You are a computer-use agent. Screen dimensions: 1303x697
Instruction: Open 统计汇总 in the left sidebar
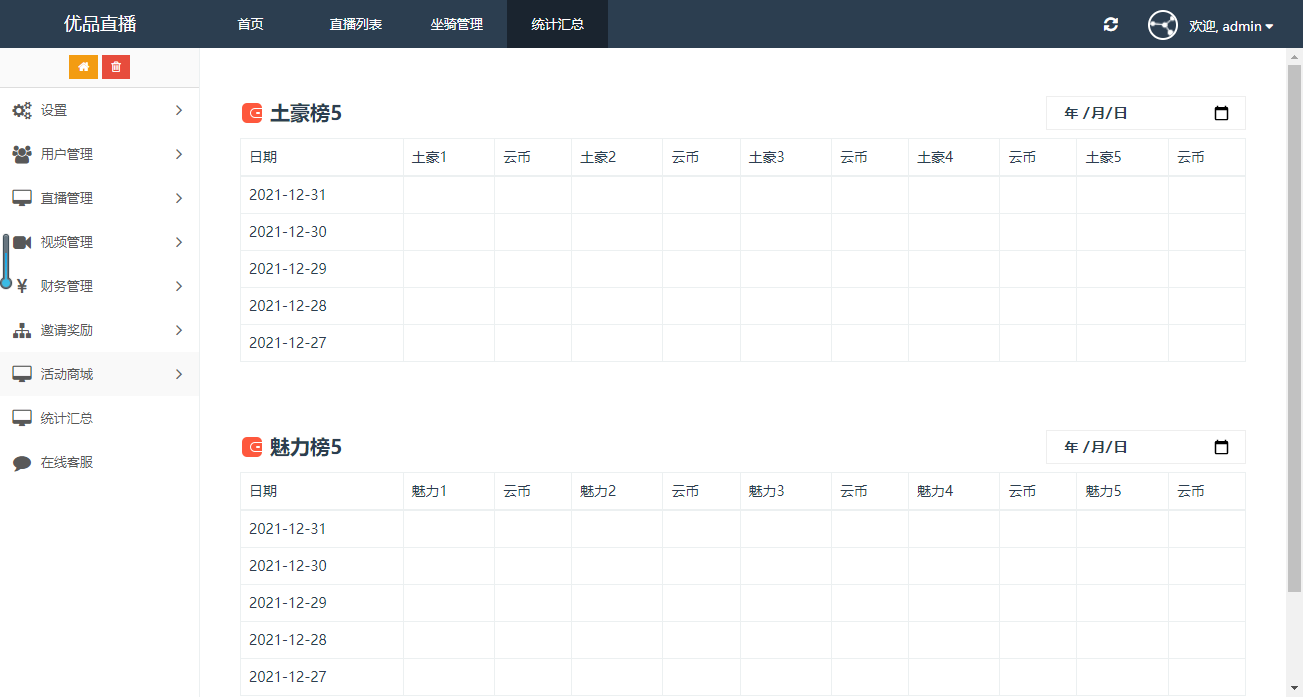(x=67, y=418)
